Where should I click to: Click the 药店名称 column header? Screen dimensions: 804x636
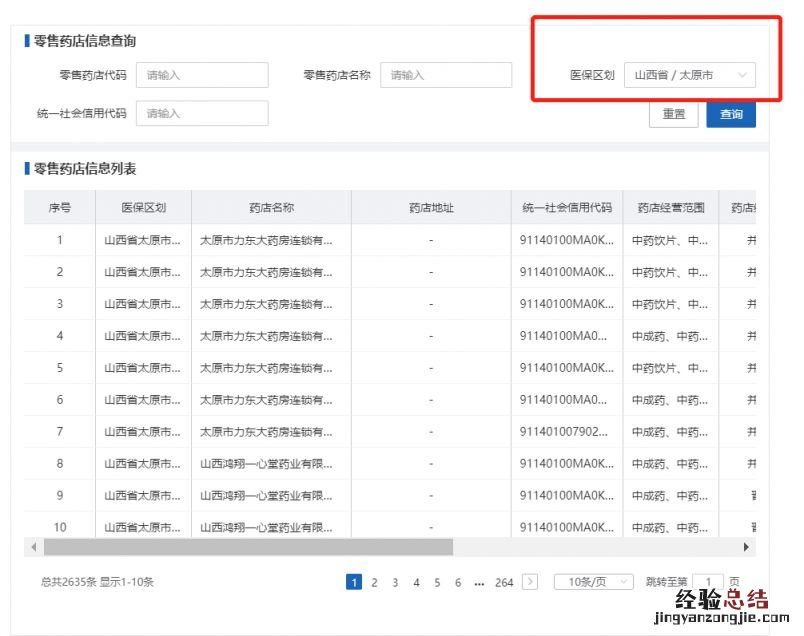tap(271, 208)
